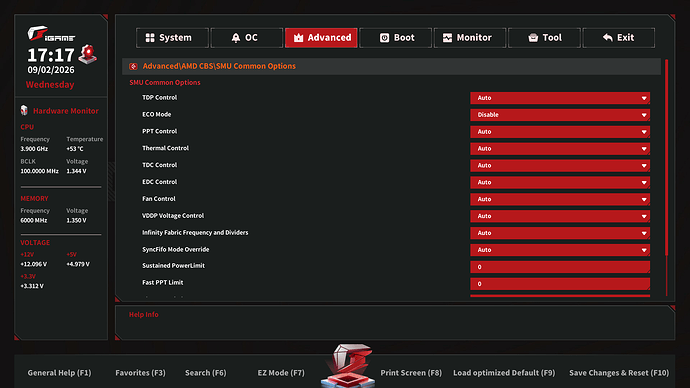Click the System tab grid icon

coord(150,38)
